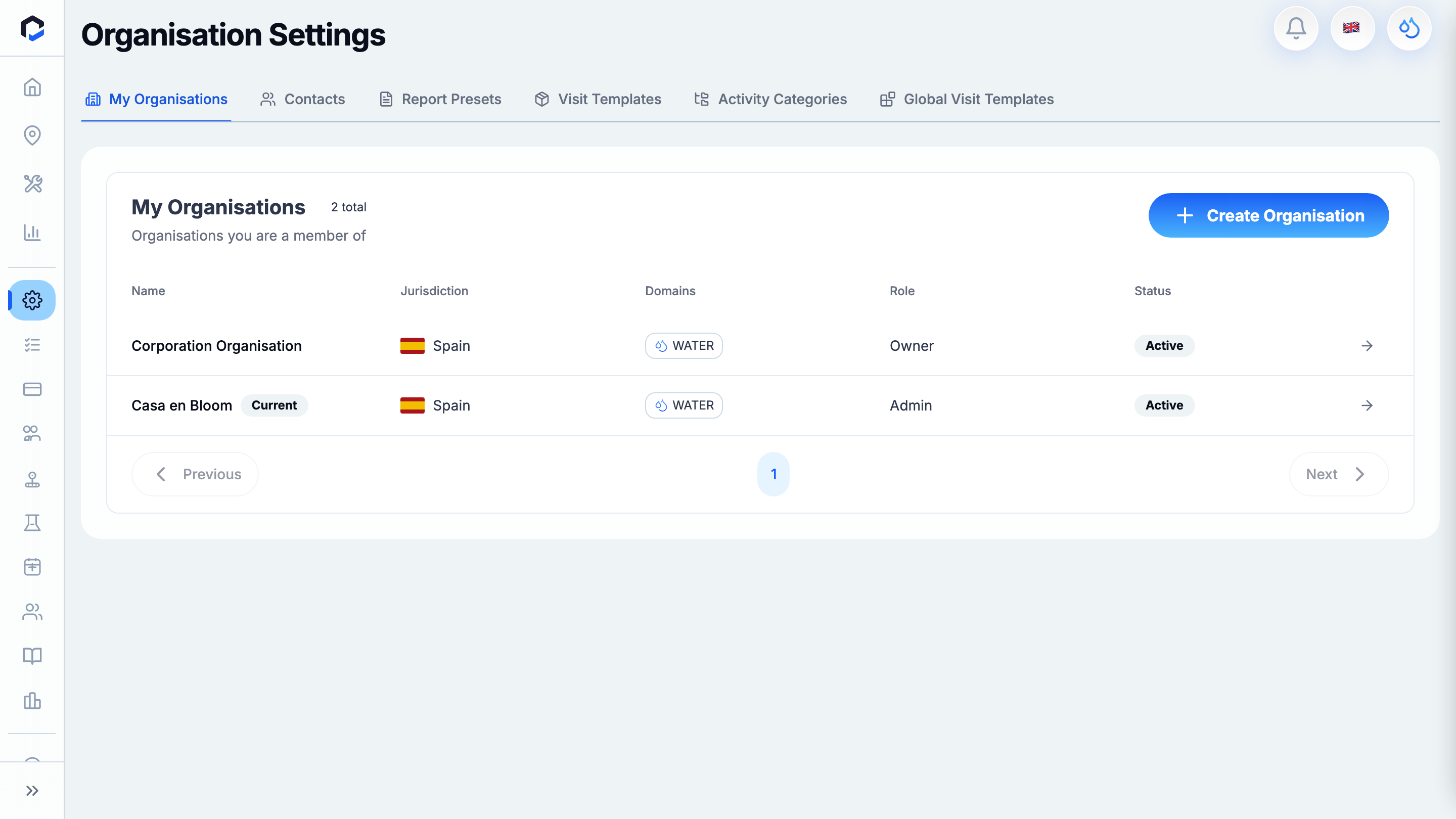Image resolution: width=1456 pixels, height=819 pixels.
Task: Open the open book sidebar icon
Action: click(x=32, y=656)
